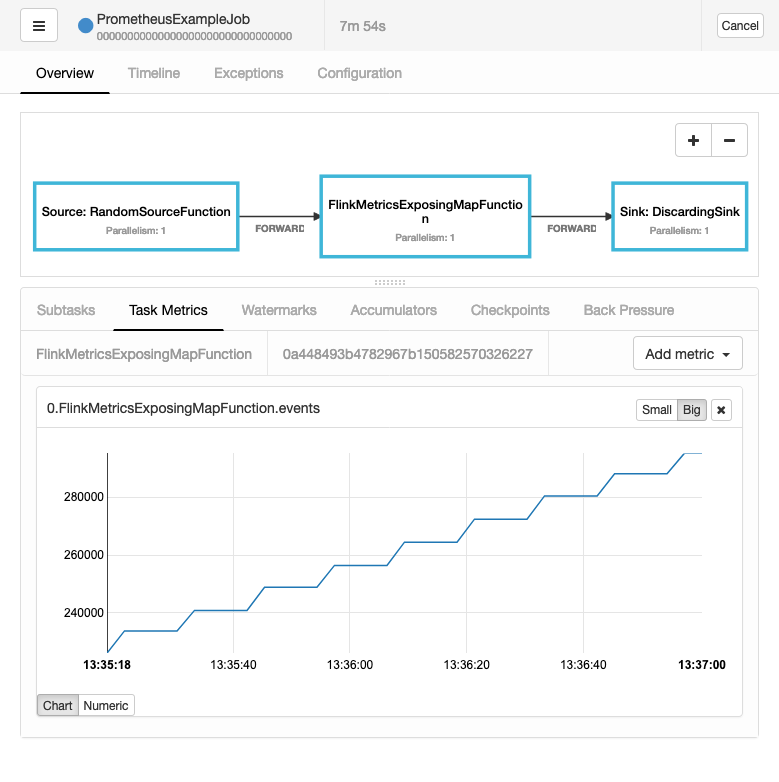Open the hamburger menu

(x=39, y=26)
